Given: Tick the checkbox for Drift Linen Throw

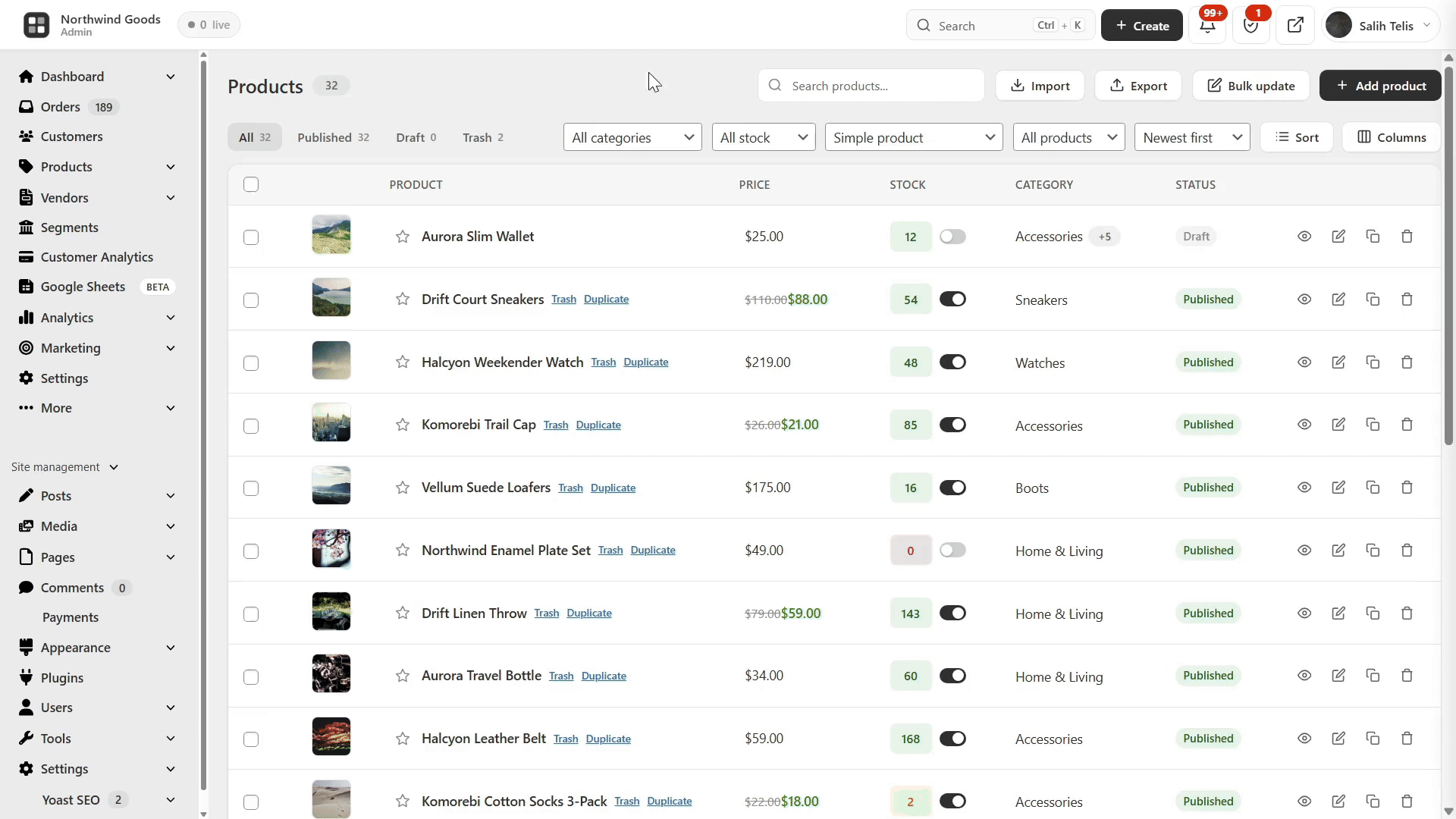Looking at the screenshot, I should tap(251, 614).
